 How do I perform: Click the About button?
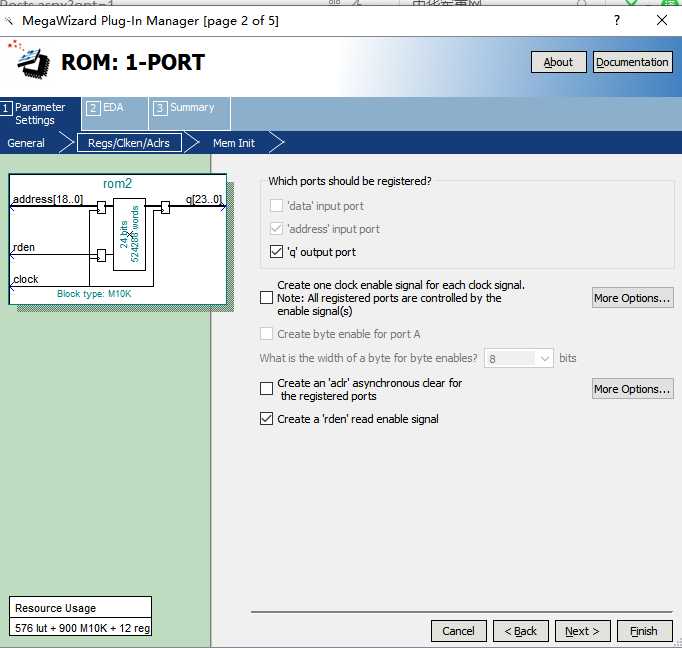(x=558, y=62)
